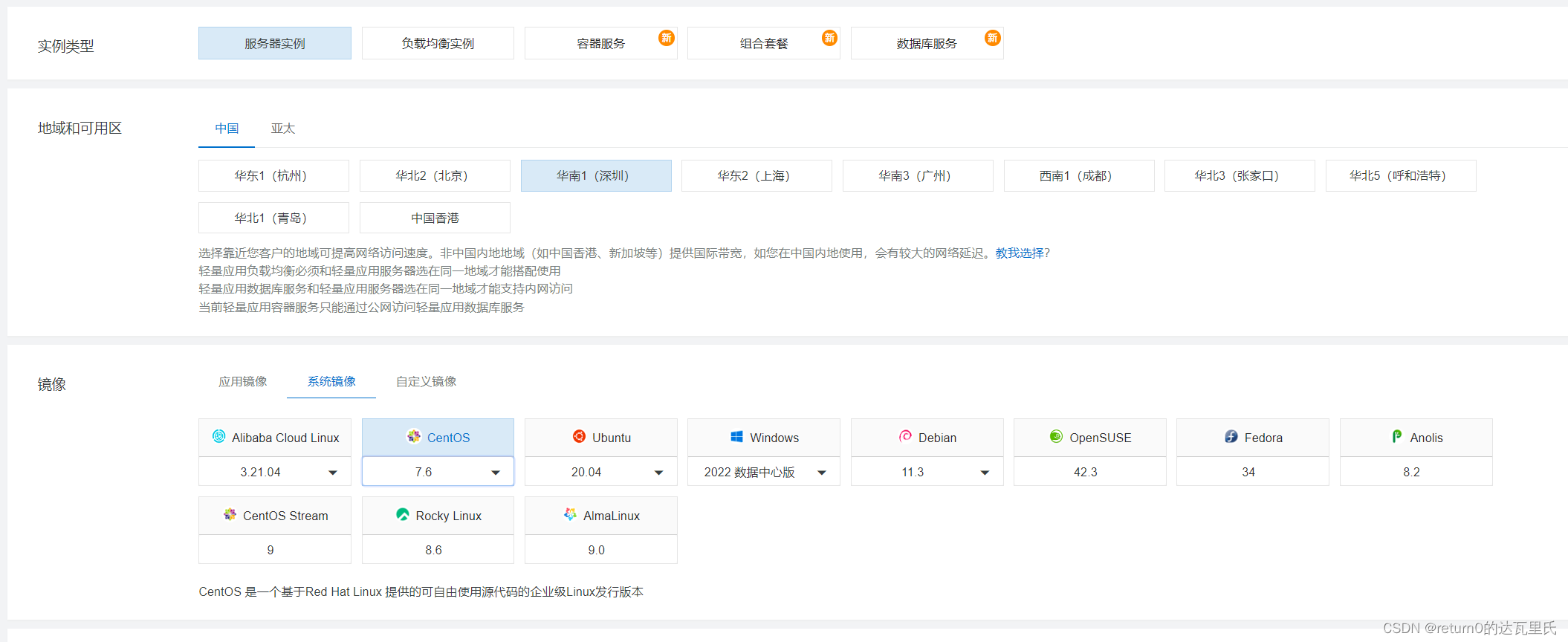Choose region 华北2（北京）
Screen dimensions: 1568x642
pos(435,175)
